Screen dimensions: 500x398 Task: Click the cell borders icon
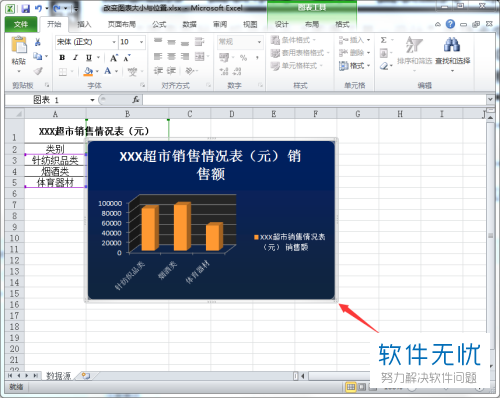[63, 72]
